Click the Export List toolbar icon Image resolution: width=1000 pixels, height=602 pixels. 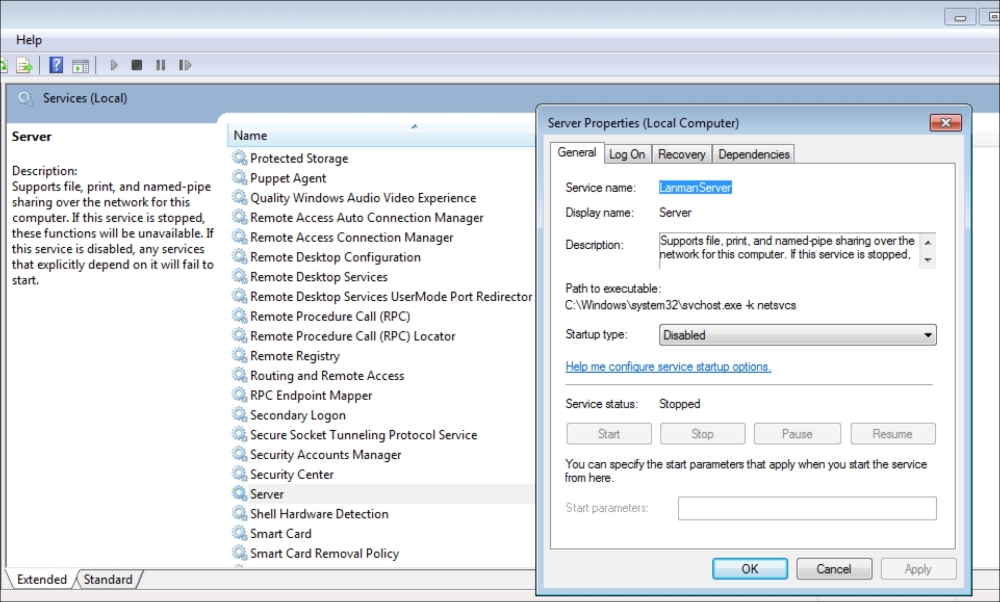24,66
